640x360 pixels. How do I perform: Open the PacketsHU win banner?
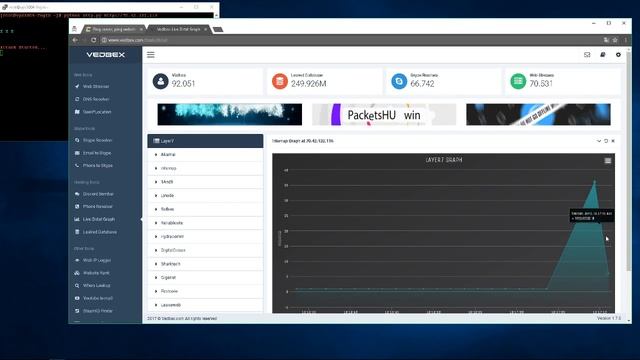point(384,114)
